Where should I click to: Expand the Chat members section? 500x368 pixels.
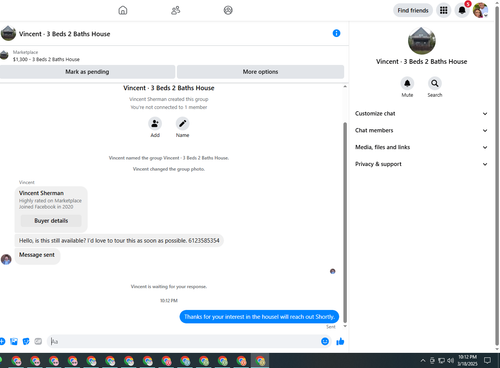(421, 130)
